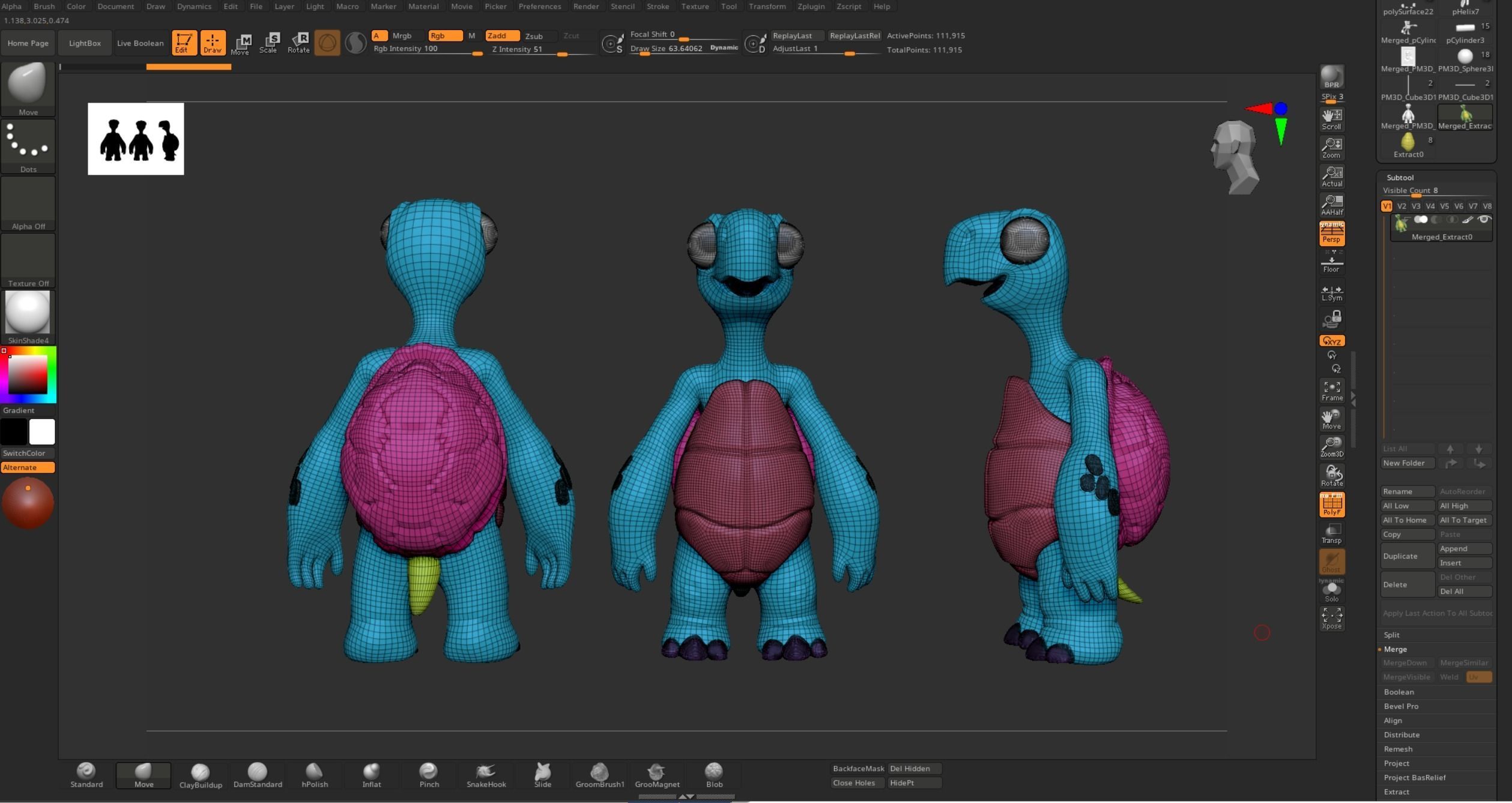The height and width of the screenshot is (803, 1512).
Task: Click the AAHalf icon
Action: coord(1331,205)
